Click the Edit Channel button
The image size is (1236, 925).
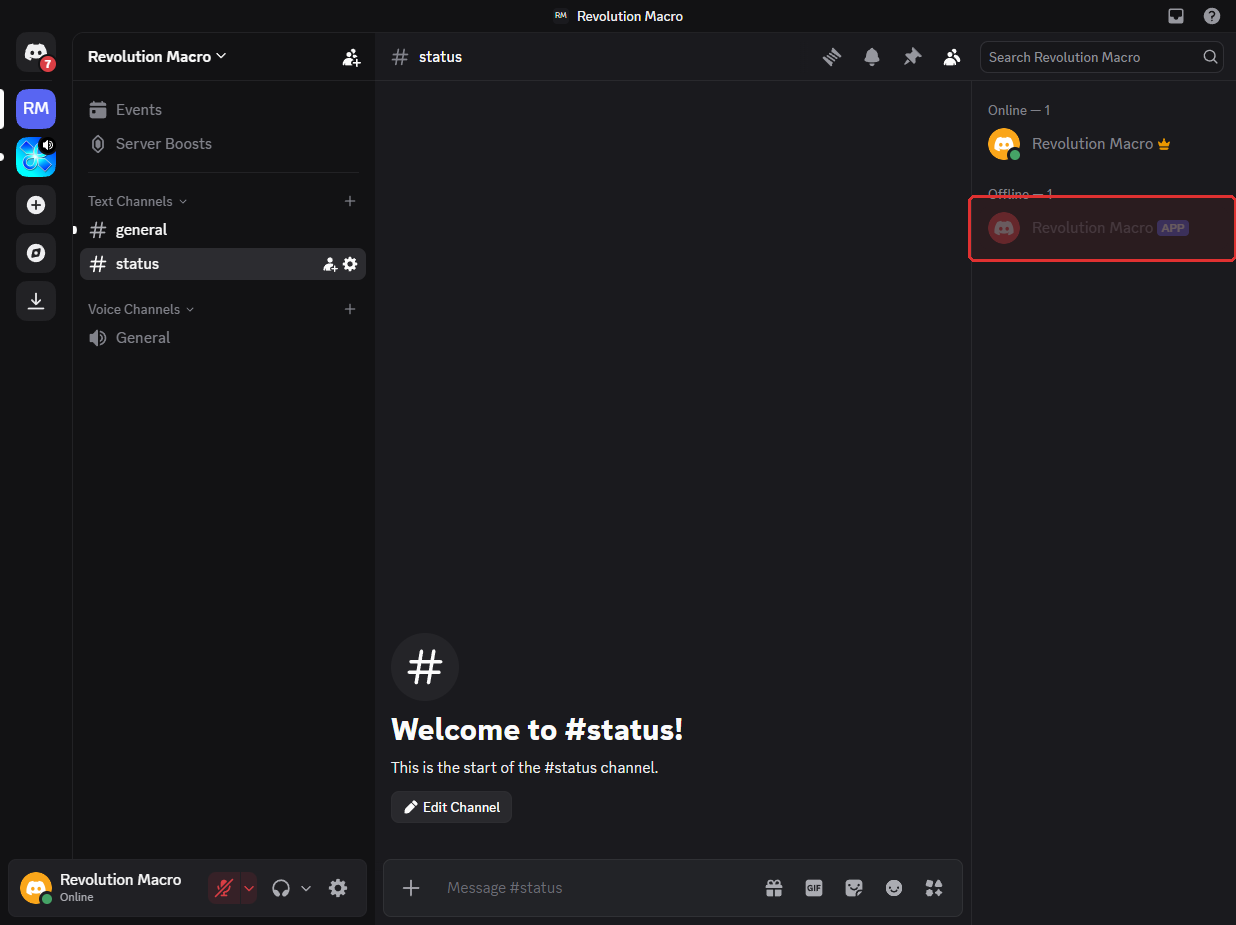(x=451, y=807)
